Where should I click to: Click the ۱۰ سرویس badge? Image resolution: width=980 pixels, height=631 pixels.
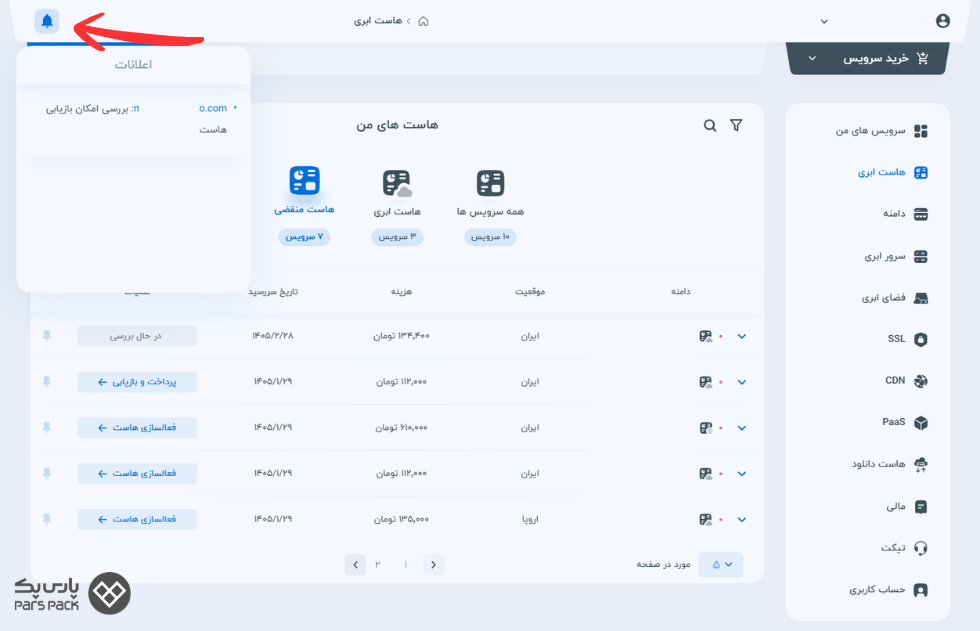point(490,237)
